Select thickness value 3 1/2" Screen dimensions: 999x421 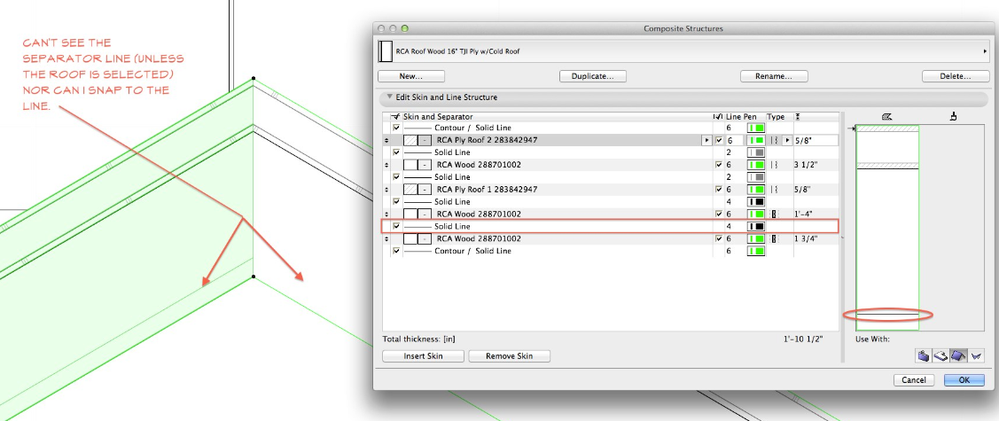(806, 165)
